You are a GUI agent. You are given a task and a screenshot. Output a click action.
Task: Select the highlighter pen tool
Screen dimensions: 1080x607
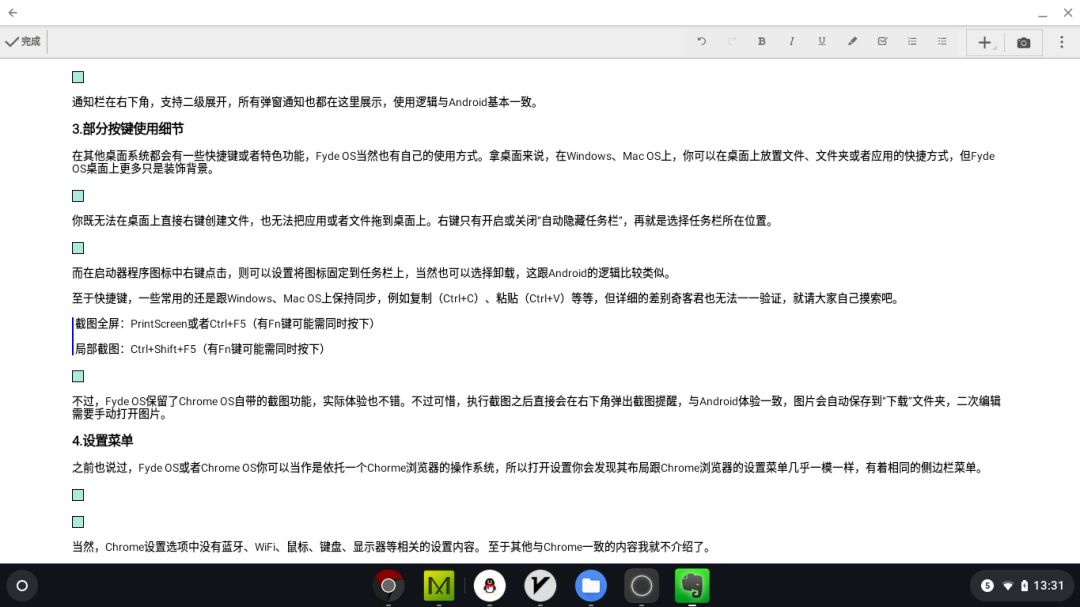(852, 42)
